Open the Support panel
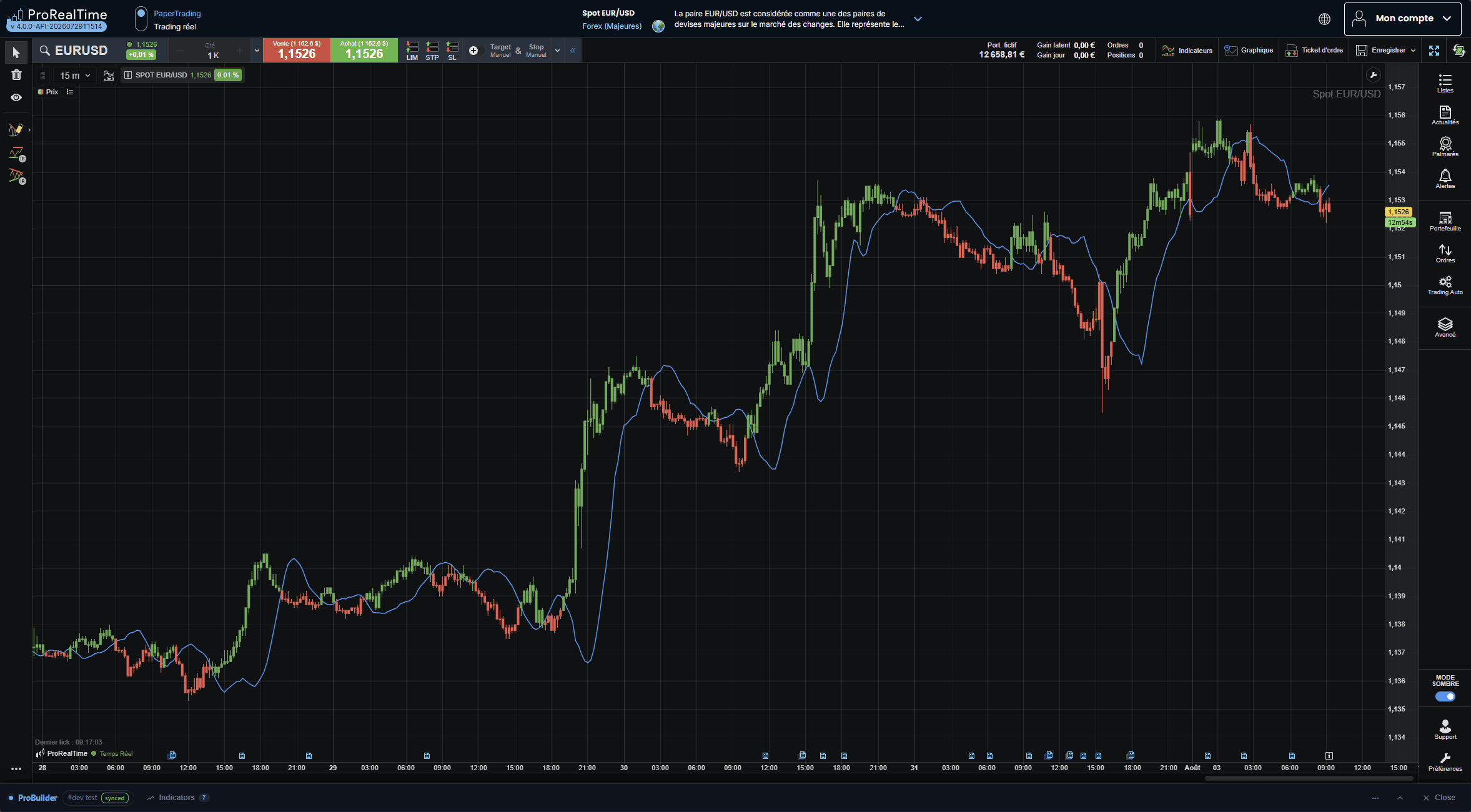 coord(1445,730)
